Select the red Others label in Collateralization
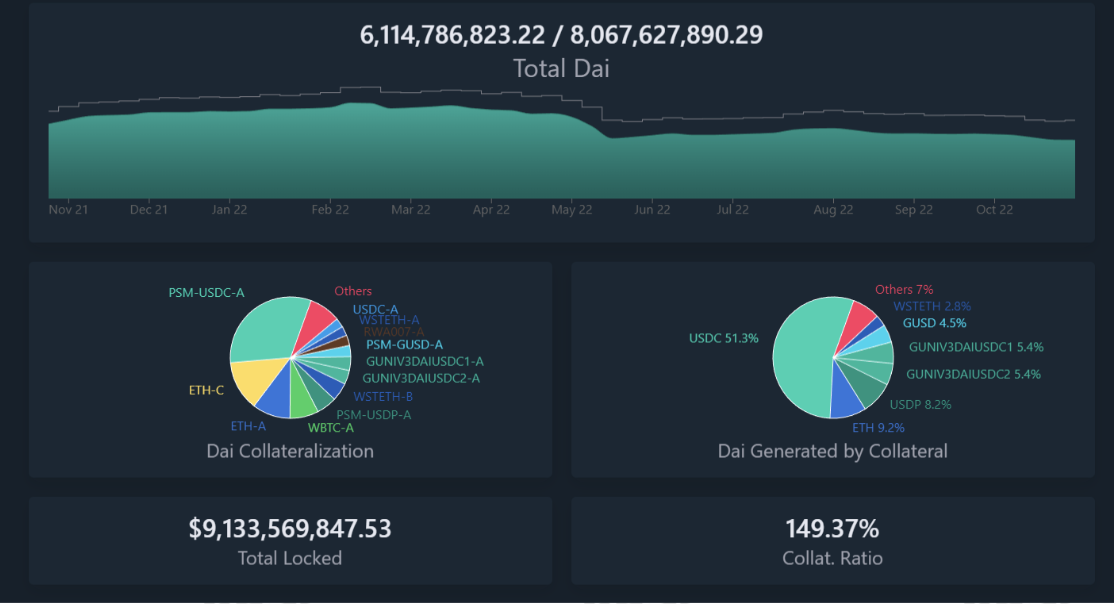The height and width of the screenshot is (604, 1114). point(353,291)
